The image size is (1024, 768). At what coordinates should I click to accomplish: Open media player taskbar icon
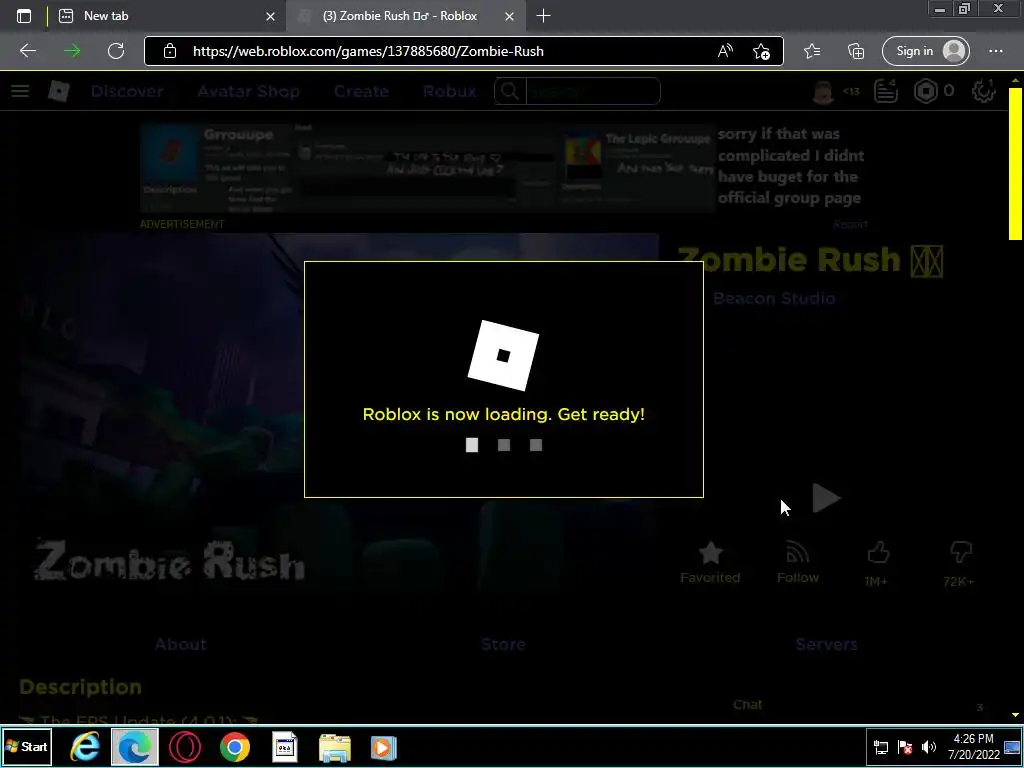point(384,748)
